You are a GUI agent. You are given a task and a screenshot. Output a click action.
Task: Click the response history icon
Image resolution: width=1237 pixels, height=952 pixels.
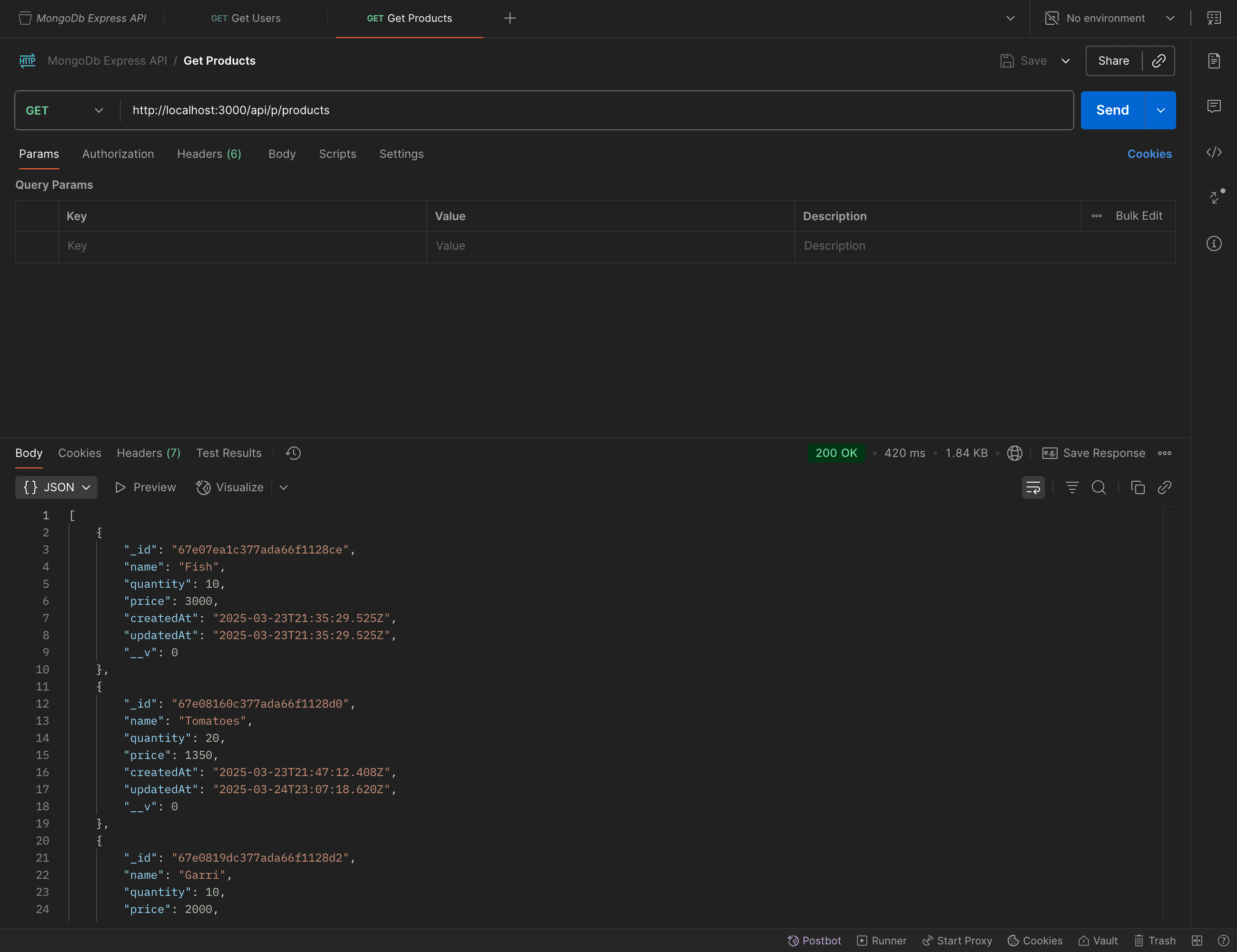click(294, 453)
